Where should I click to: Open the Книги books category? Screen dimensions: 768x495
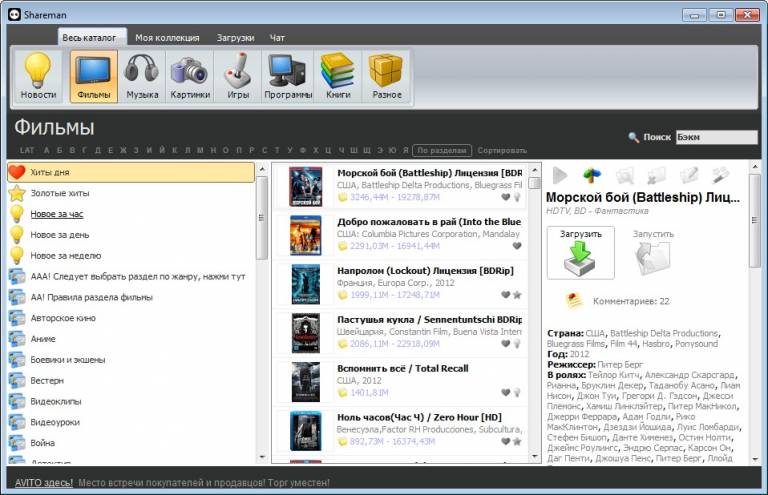338,76
